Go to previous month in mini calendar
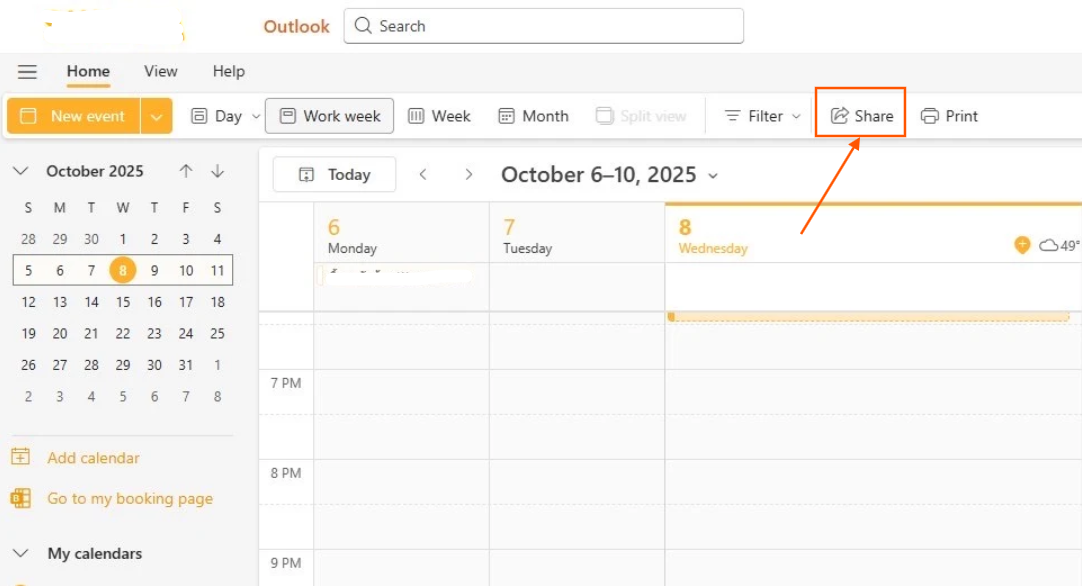This screenshot has width=1082, height=586. click(x=186, y=171)
